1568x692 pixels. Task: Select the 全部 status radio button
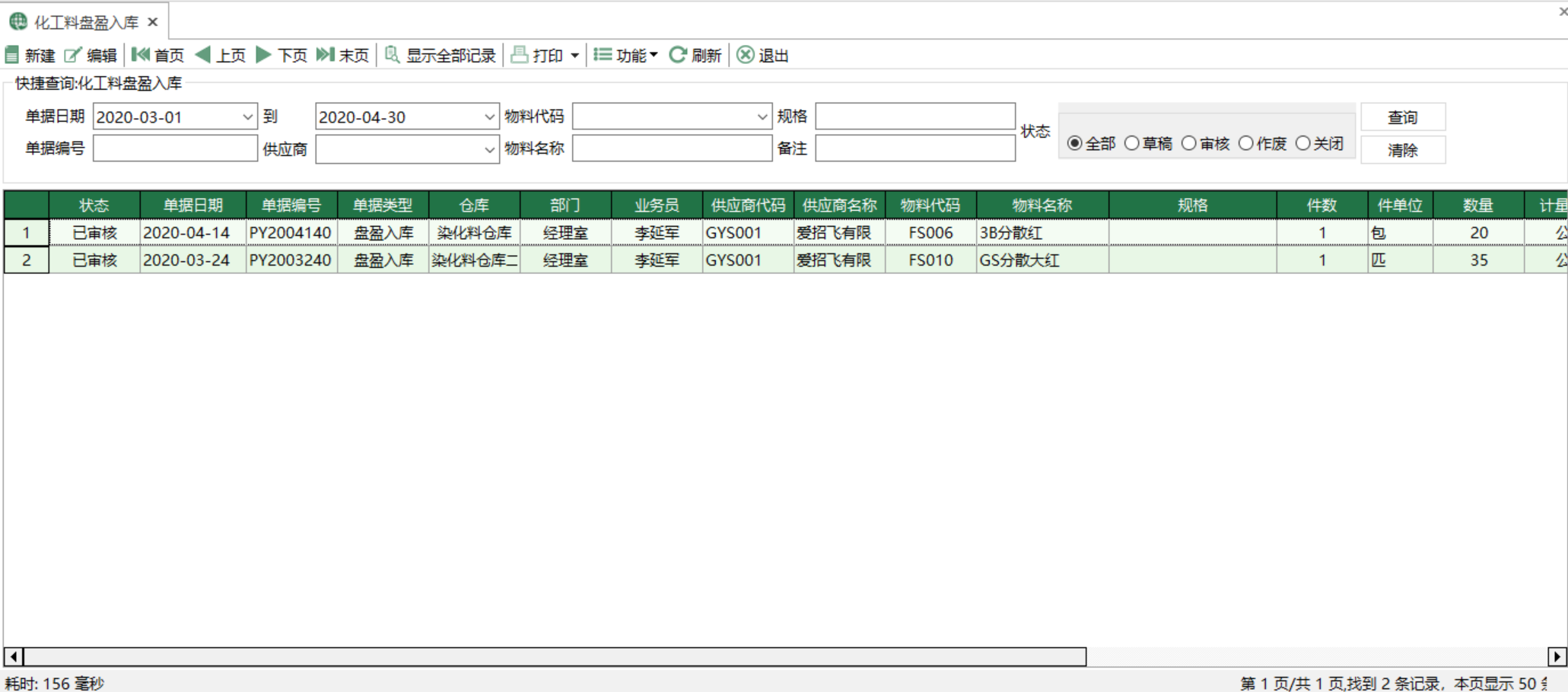(x=1074, y=143)
